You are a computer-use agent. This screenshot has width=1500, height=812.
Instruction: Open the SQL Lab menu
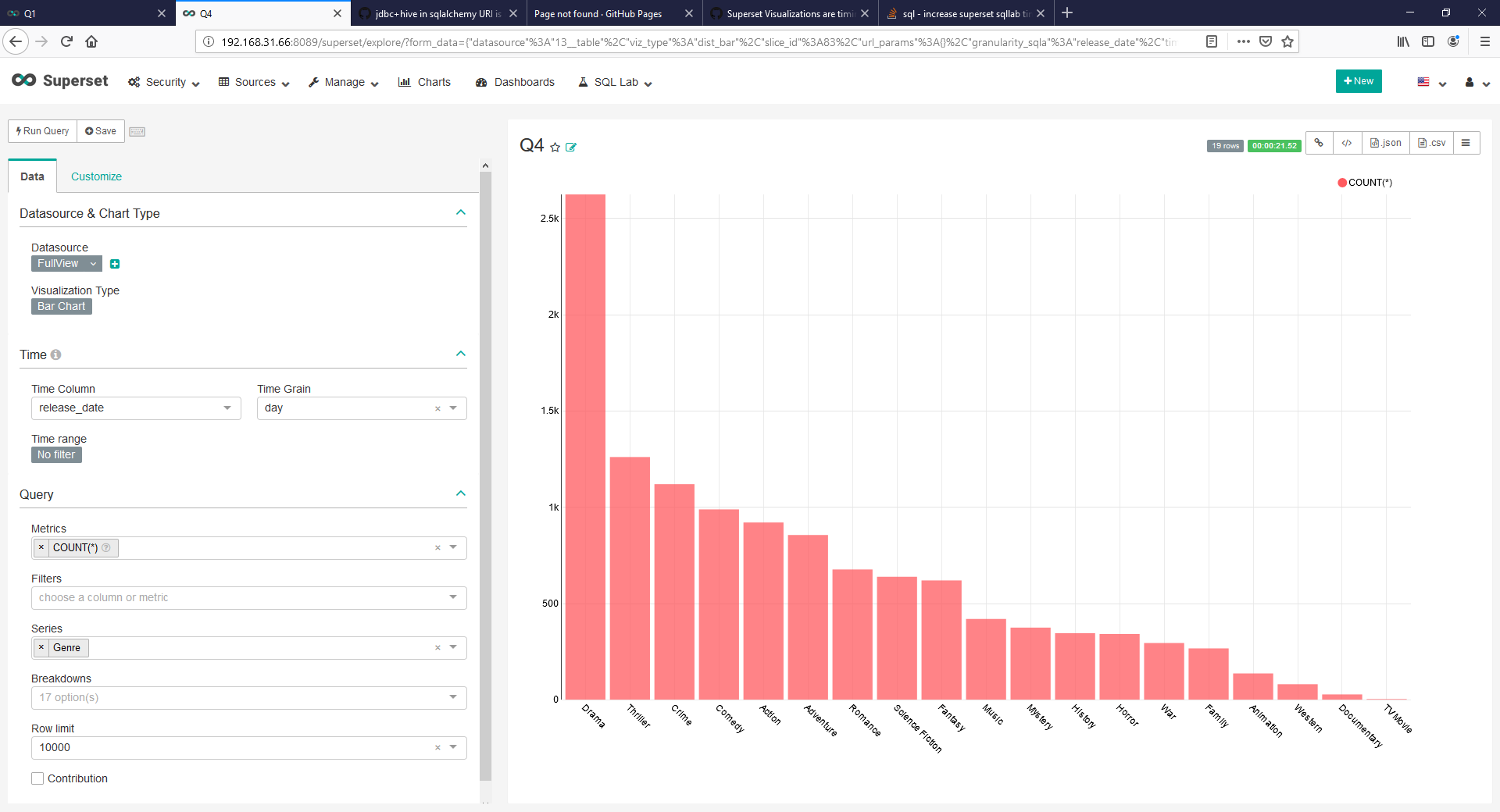point(616,82)
